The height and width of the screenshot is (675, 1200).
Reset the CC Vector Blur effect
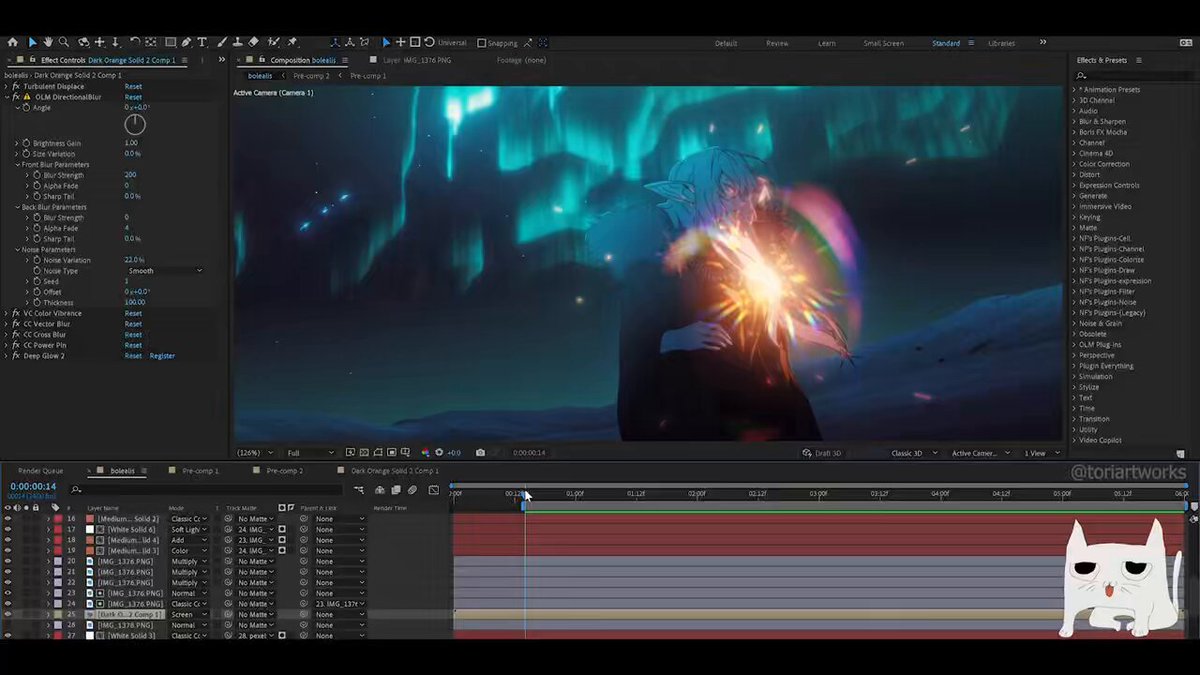coord(133,324)
